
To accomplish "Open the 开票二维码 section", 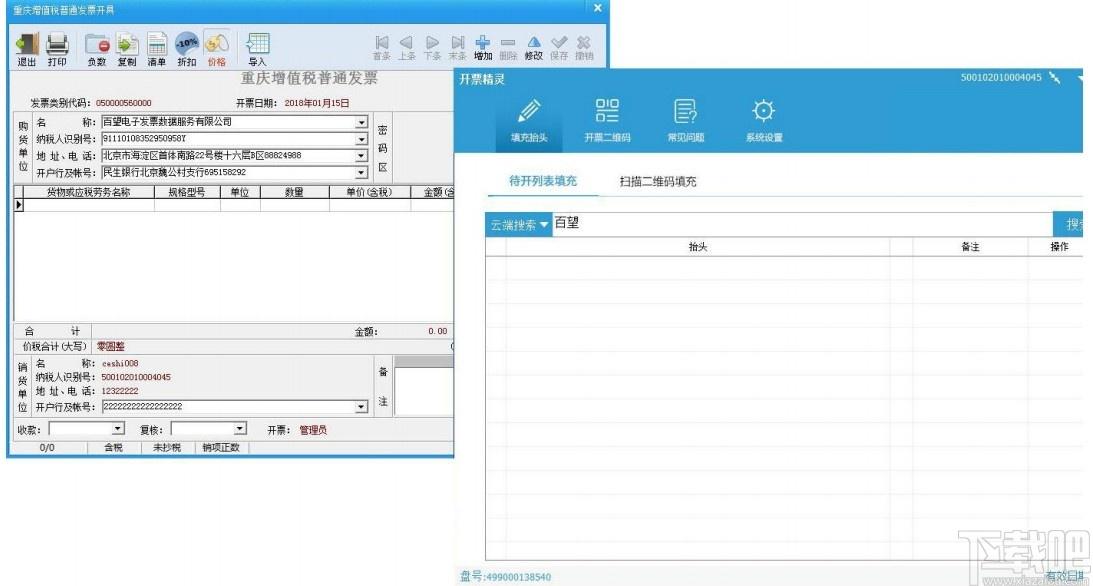I will [x=607, y=121].
